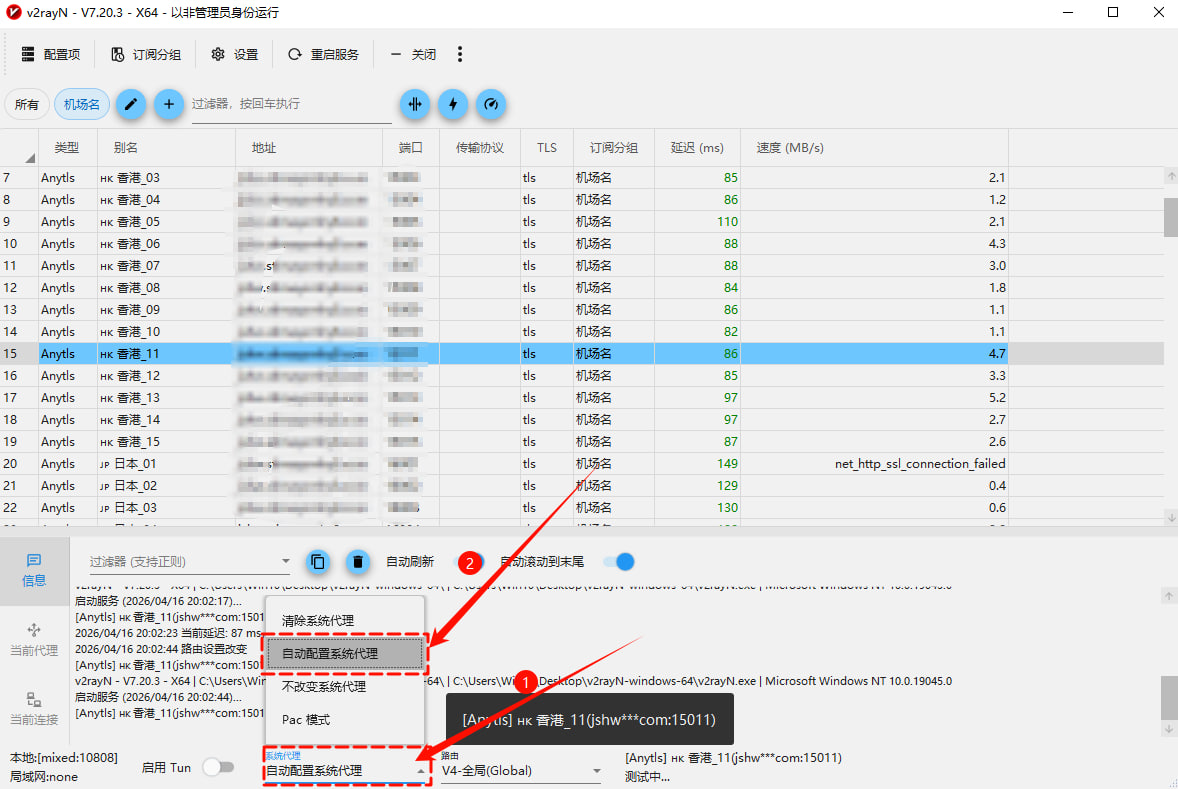Click the round icon left of lightning bolt
Viewport: 1178px width, 789px height.
[x=415, y=104]
